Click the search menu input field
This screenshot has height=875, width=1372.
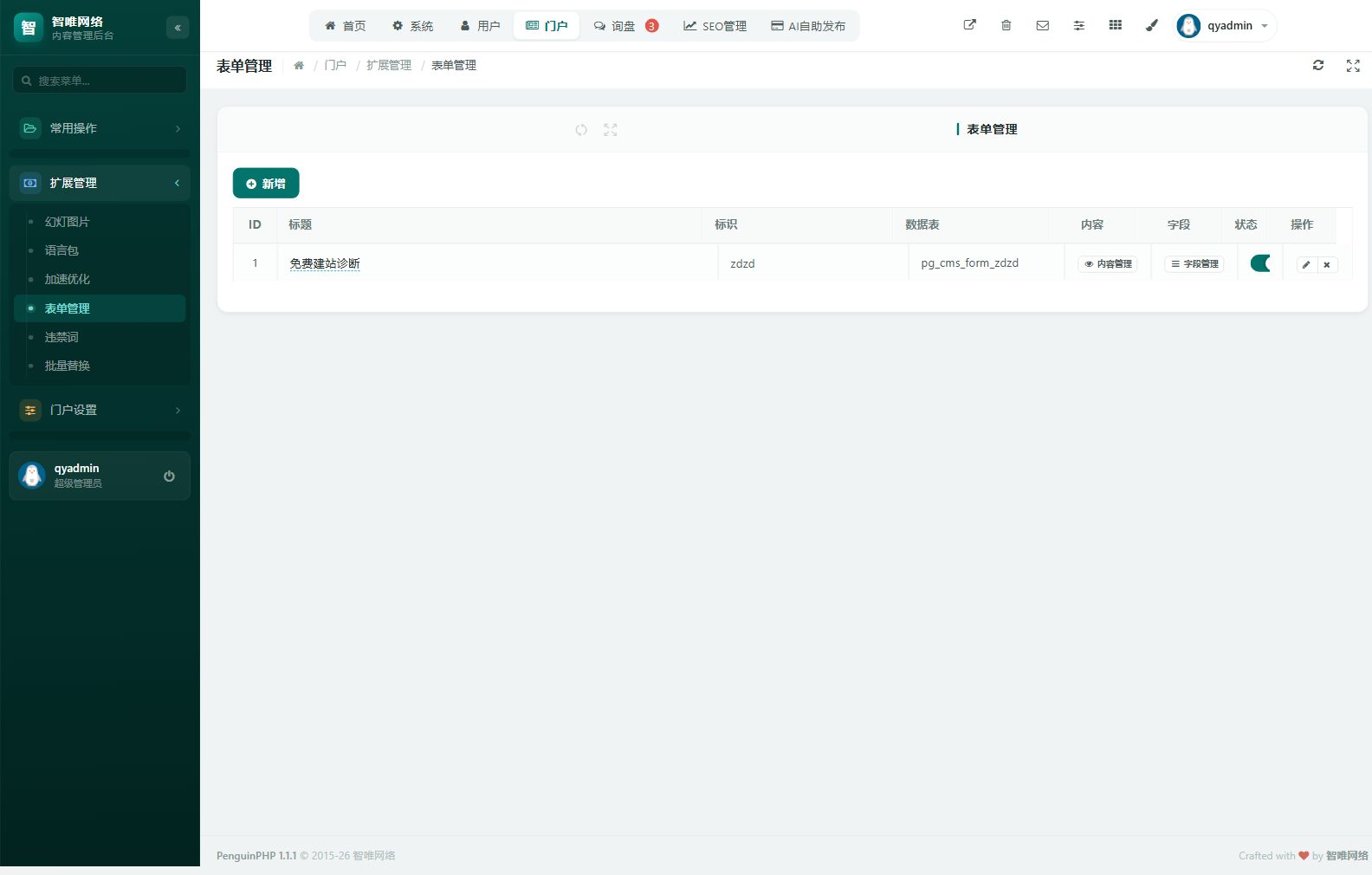[x=100, y=81]
